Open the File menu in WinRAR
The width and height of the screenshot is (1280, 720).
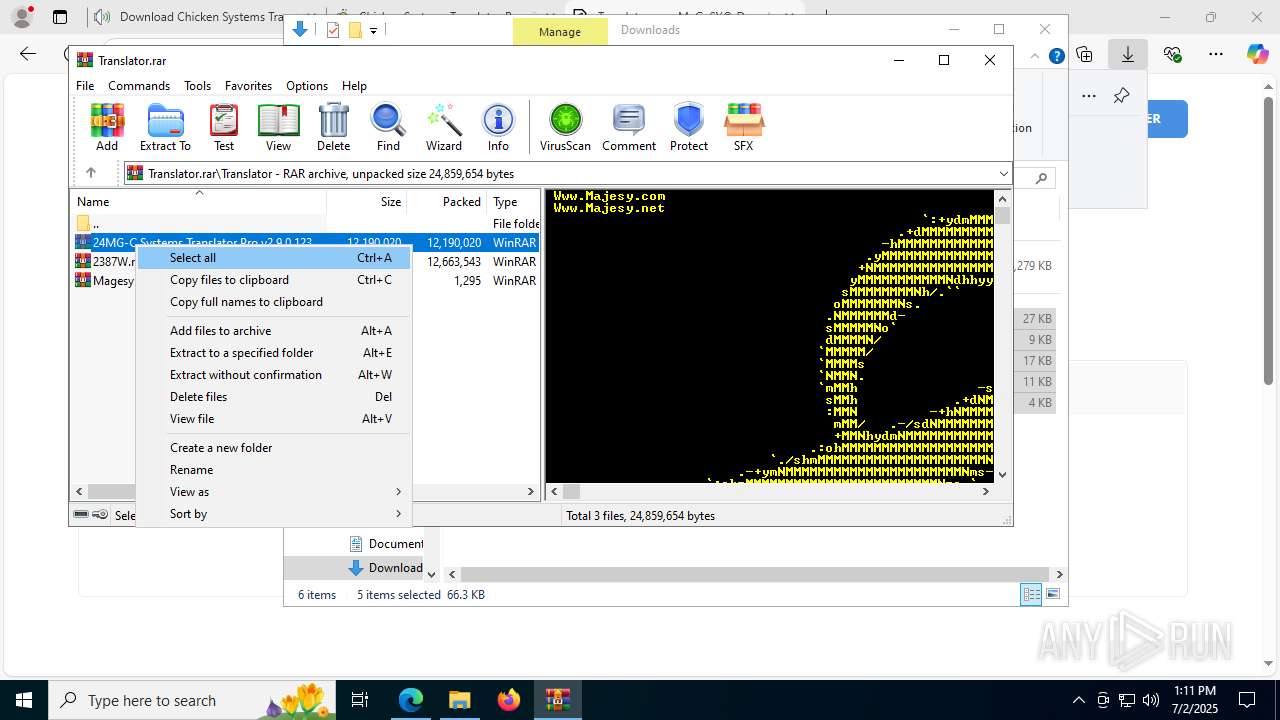85,86
